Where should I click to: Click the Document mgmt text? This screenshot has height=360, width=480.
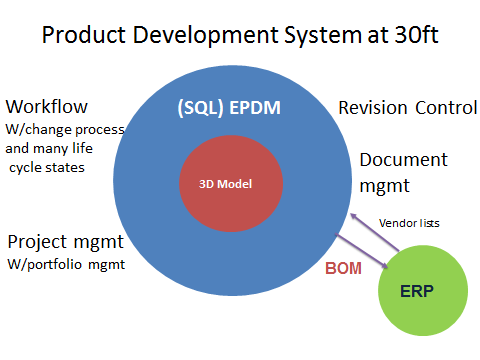(403, 173)
